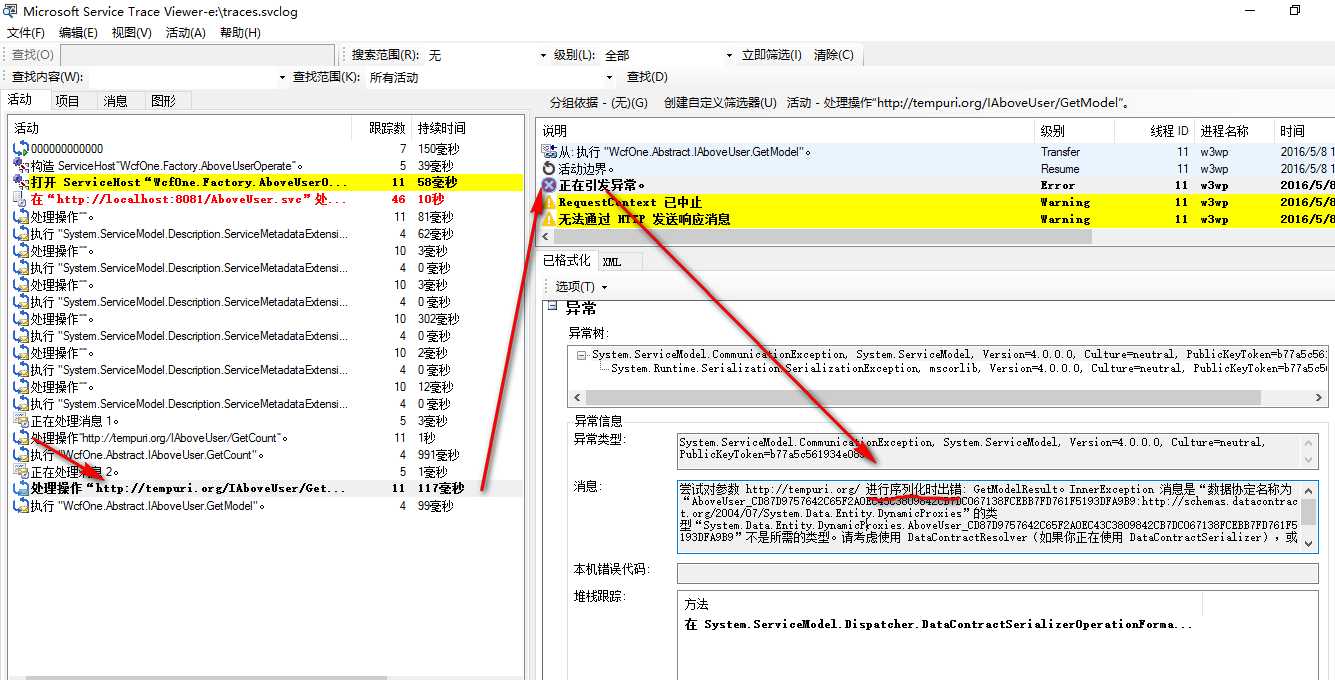Click the warning icon of RequestContext 已中止
The image size is (1335, 680).
point(549,202)
